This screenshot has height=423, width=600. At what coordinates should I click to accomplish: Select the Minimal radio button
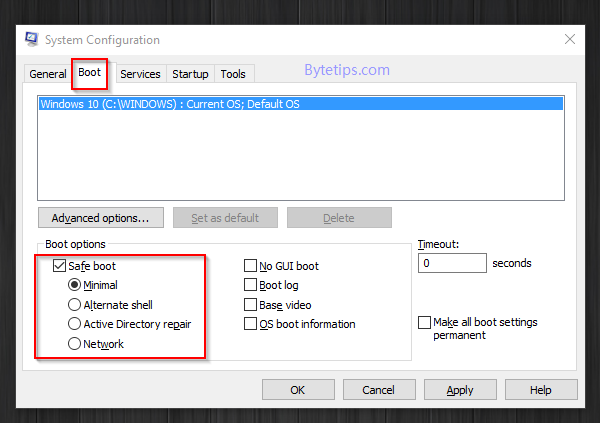(x=74, y=285)
